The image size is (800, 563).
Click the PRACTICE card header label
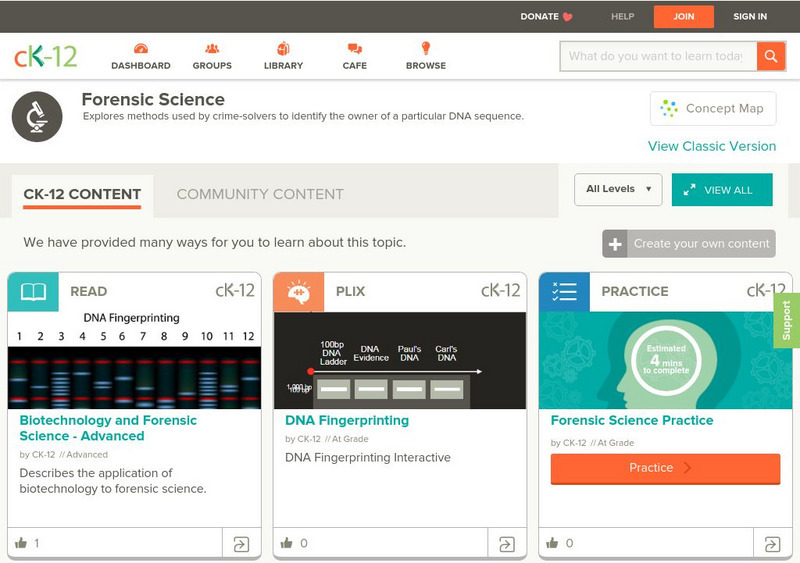[635, 291]
